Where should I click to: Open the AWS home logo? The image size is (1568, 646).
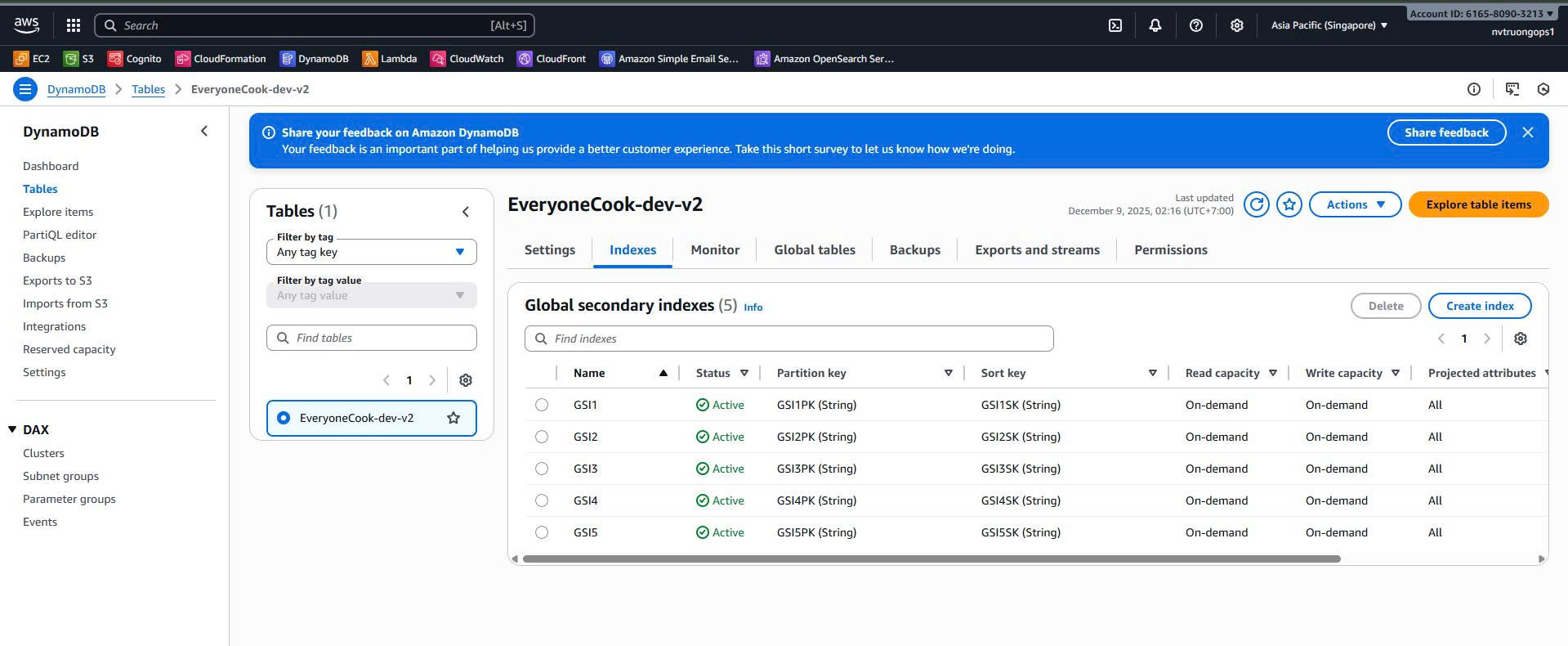point(26,25)
